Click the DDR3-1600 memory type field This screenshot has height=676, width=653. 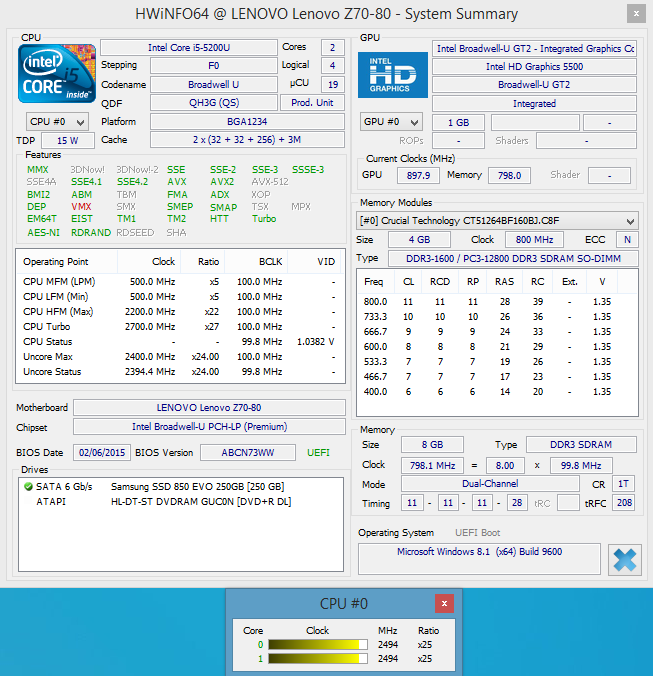tap(513, 258)
